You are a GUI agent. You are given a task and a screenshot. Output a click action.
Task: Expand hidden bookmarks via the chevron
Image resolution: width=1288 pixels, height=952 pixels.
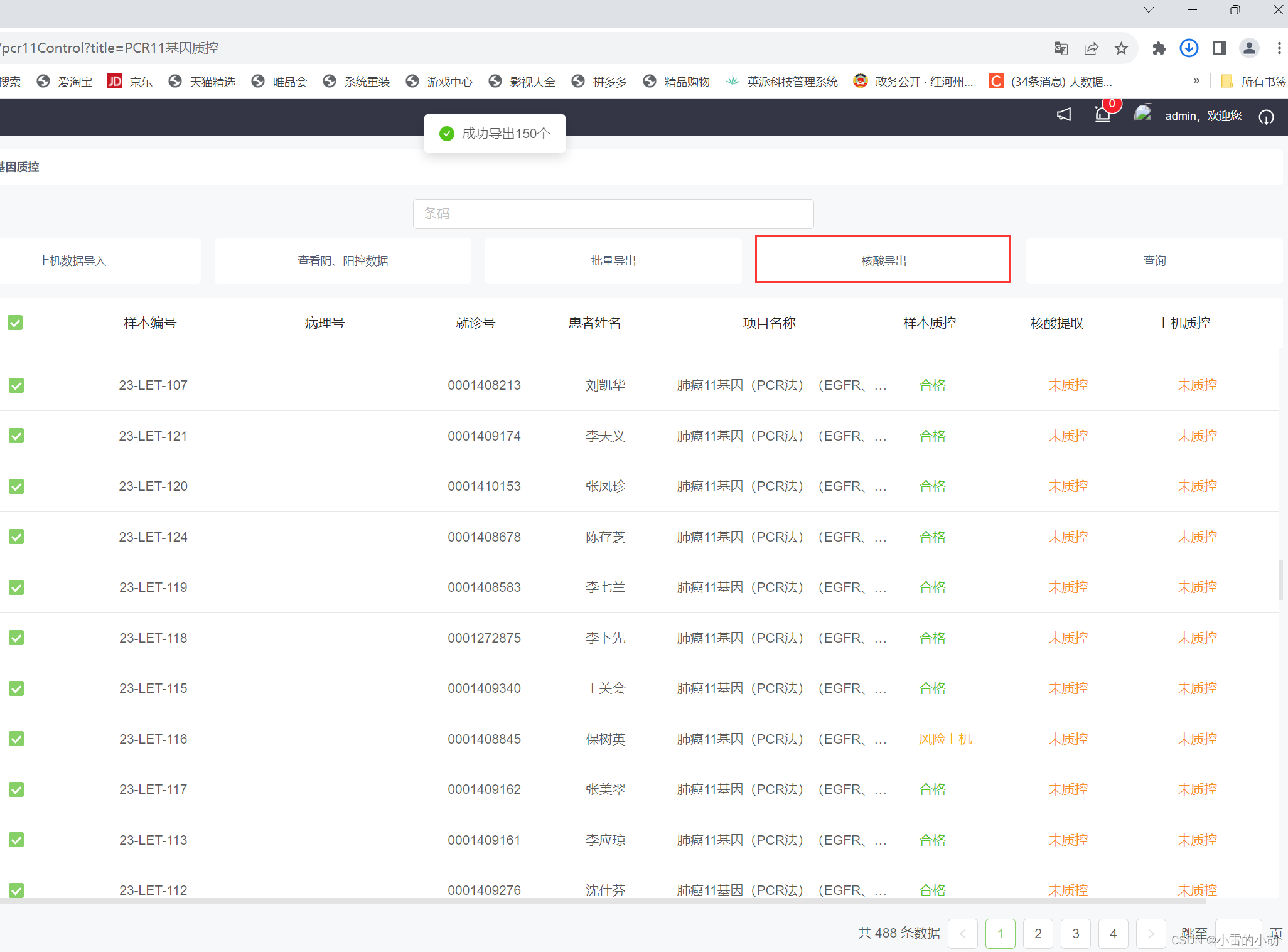(x=1197, y=81)
